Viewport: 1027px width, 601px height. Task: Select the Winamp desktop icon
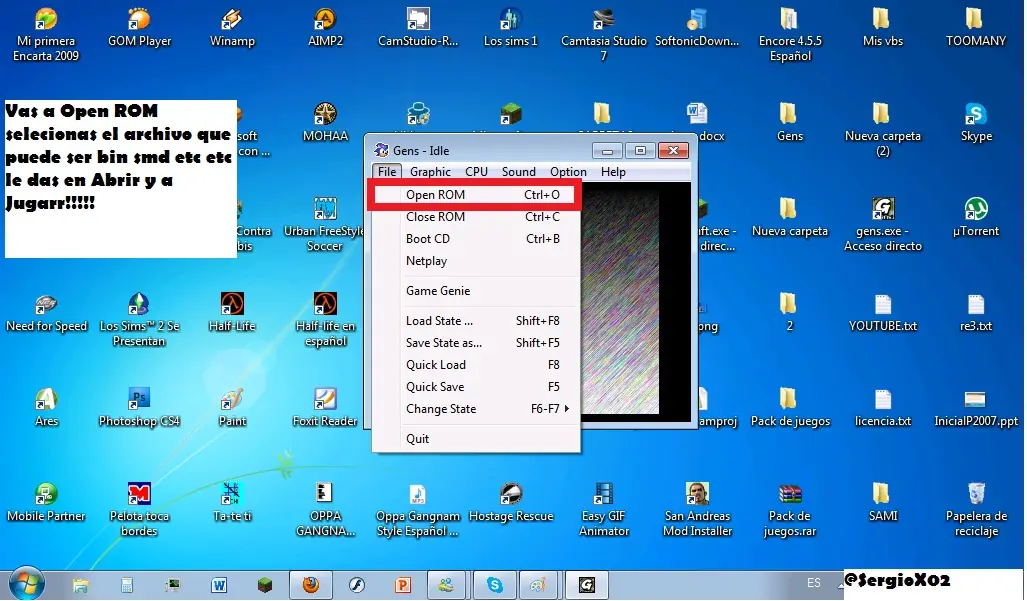(232, 29)
